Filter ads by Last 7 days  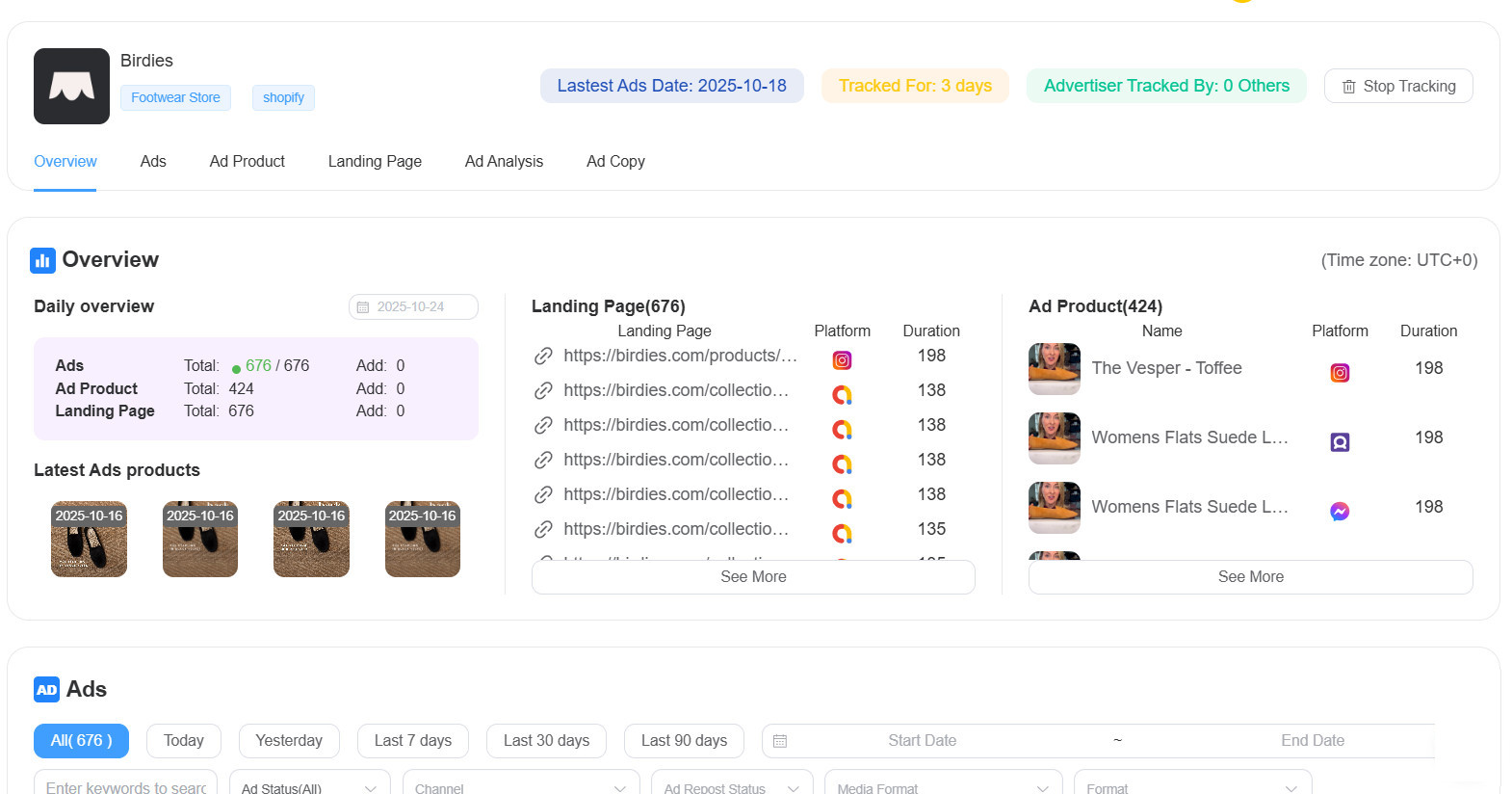click(x=413, y=741)
